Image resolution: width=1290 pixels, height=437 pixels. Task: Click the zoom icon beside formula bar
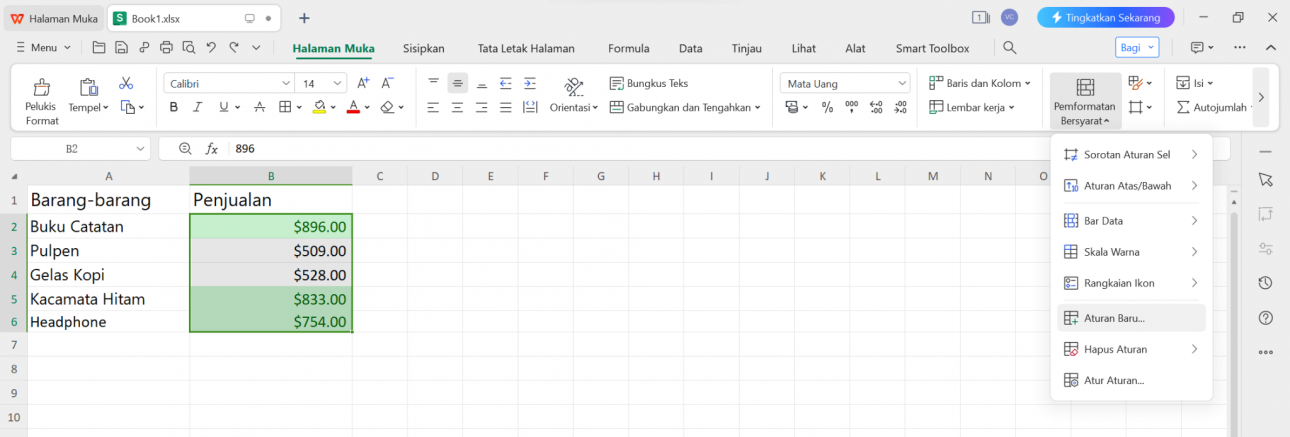tap(185, 148)
